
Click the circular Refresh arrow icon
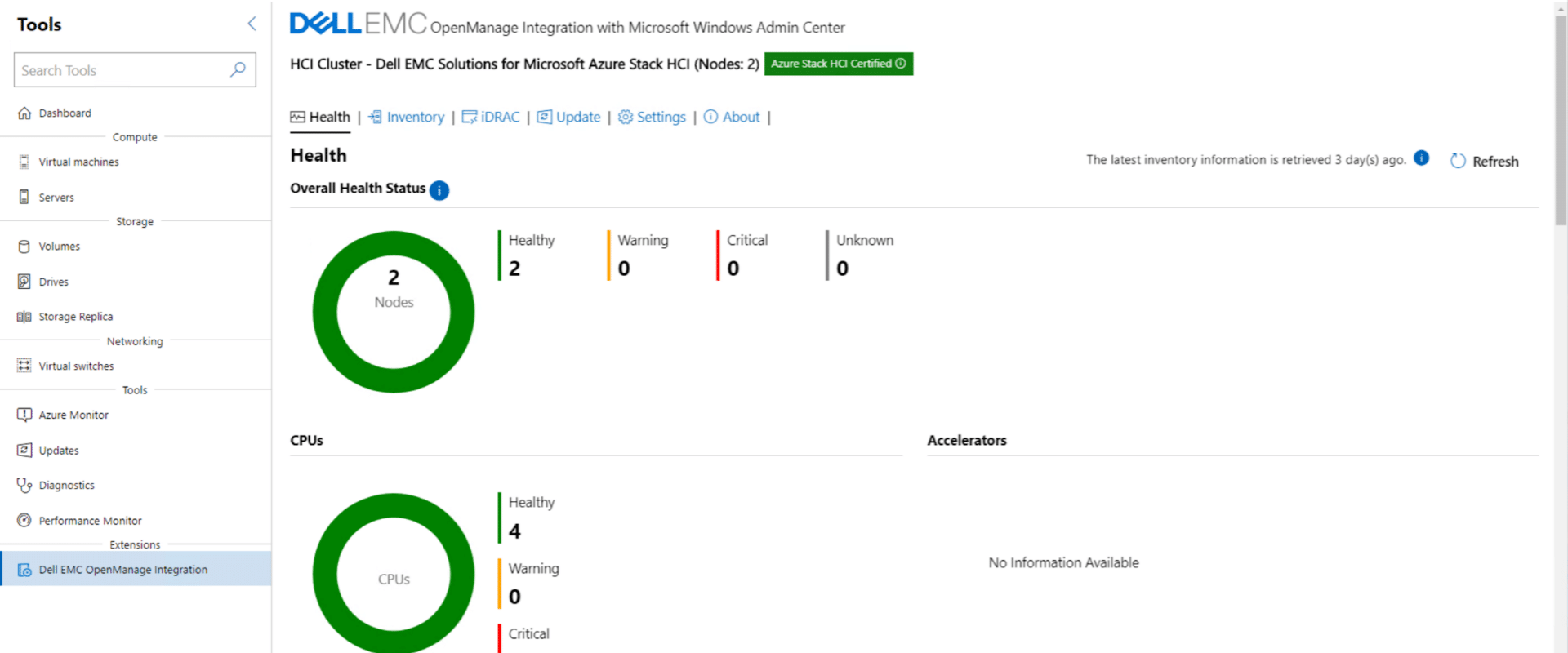click(1458, 161)
